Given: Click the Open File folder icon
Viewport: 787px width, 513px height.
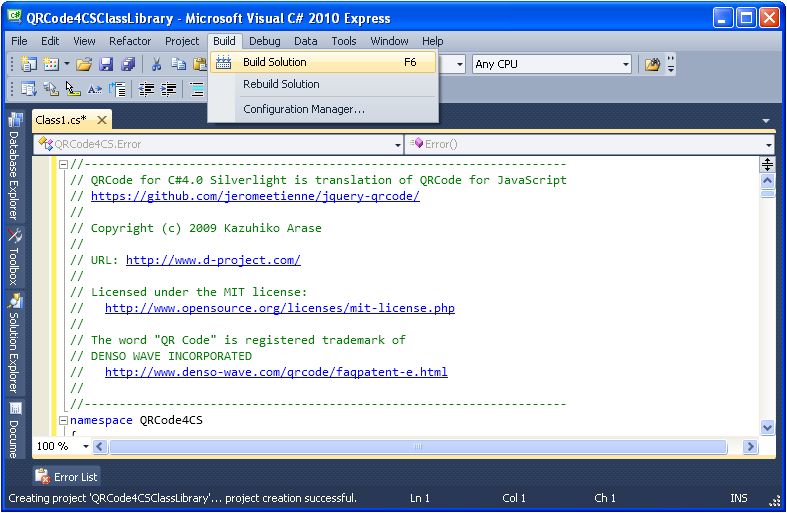Looking at the screenshot, I should point(84,64).
